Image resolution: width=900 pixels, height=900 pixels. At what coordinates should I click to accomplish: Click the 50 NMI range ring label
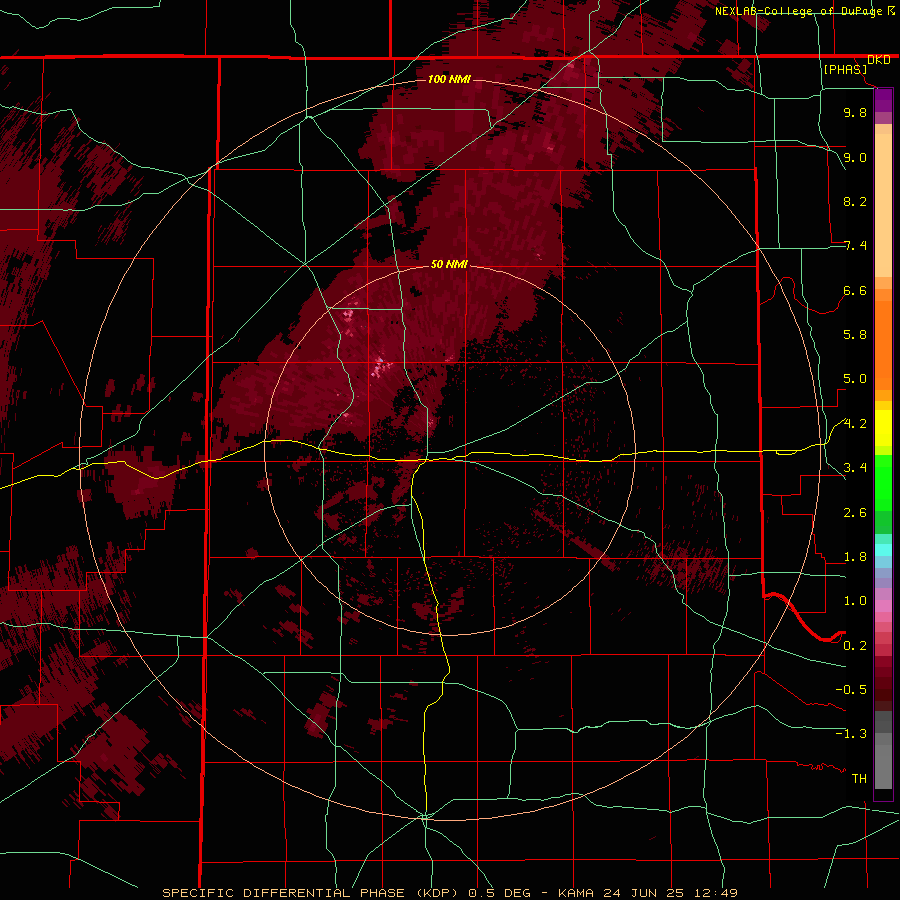(x=449, y=264)
